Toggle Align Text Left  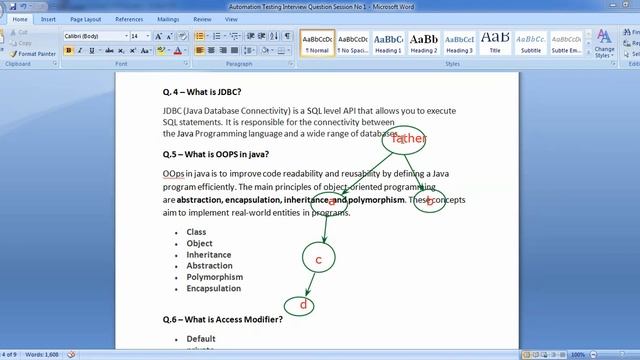200,51
